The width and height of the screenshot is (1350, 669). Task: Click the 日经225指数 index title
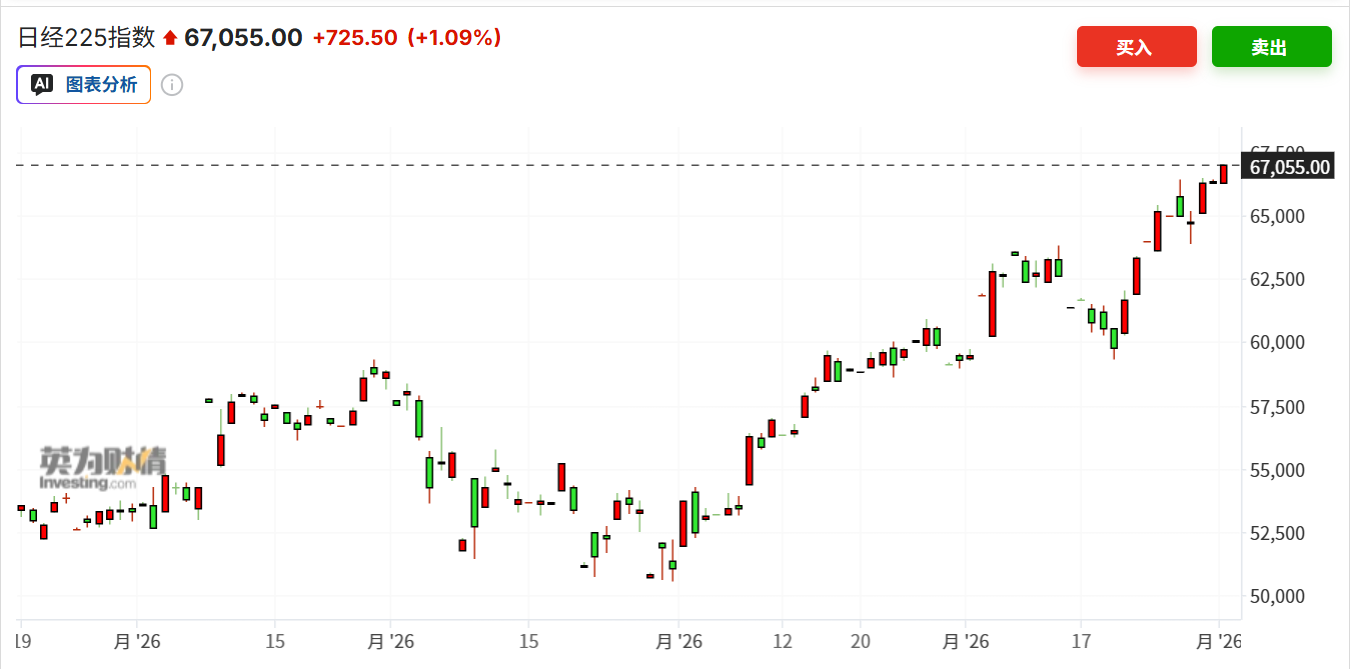pos(87,38)
